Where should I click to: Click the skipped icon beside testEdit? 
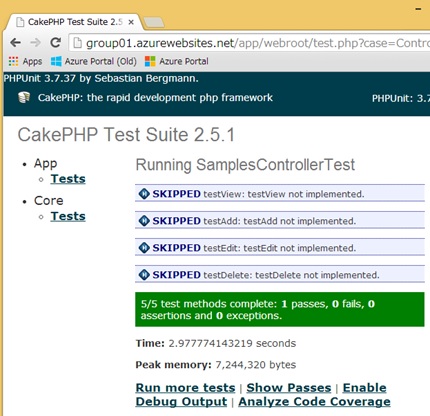[144, 248]
